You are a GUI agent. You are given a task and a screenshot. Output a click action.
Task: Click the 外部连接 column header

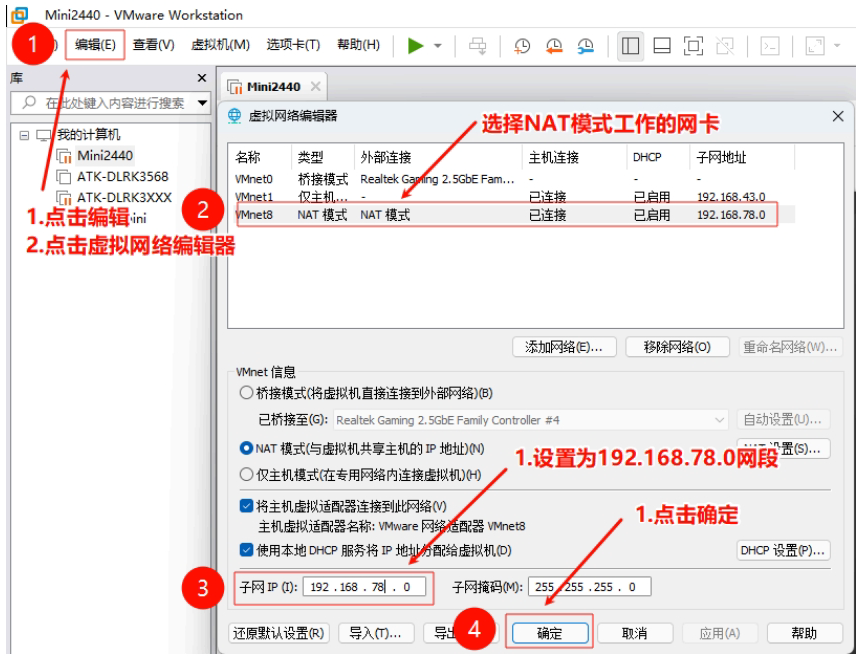(x=386, y=158)
